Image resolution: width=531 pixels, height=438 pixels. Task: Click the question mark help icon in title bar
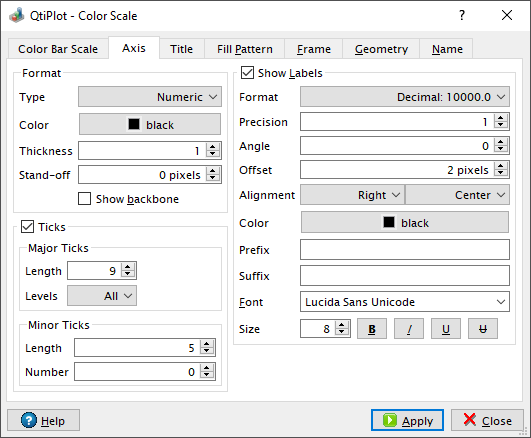[462, 15]
